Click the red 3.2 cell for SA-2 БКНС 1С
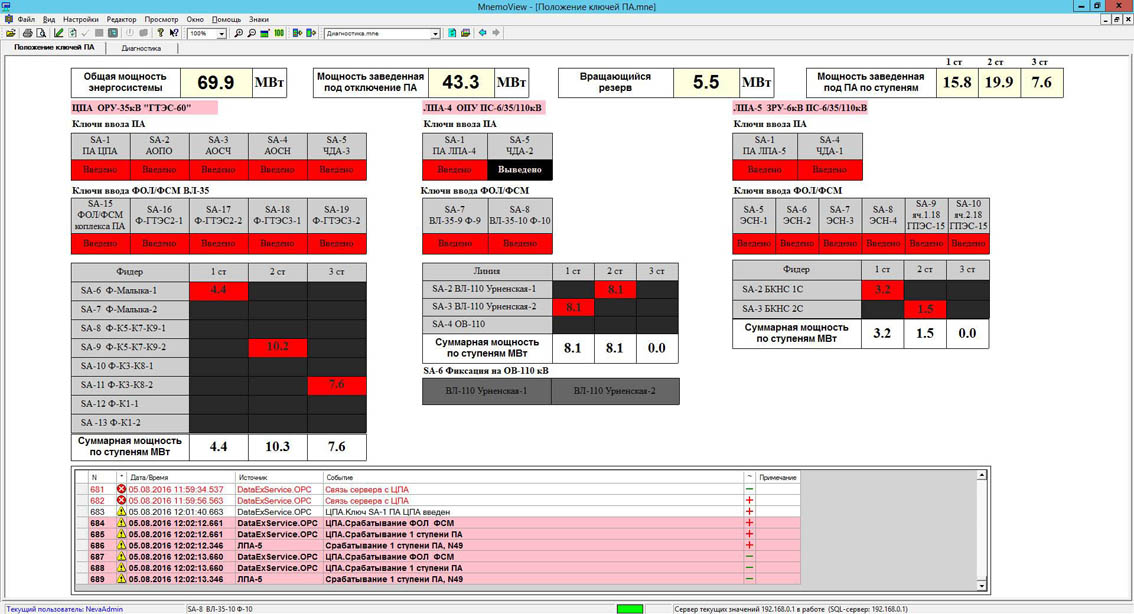This screenshot has width=1134, height=614. [x=882, y=290]
